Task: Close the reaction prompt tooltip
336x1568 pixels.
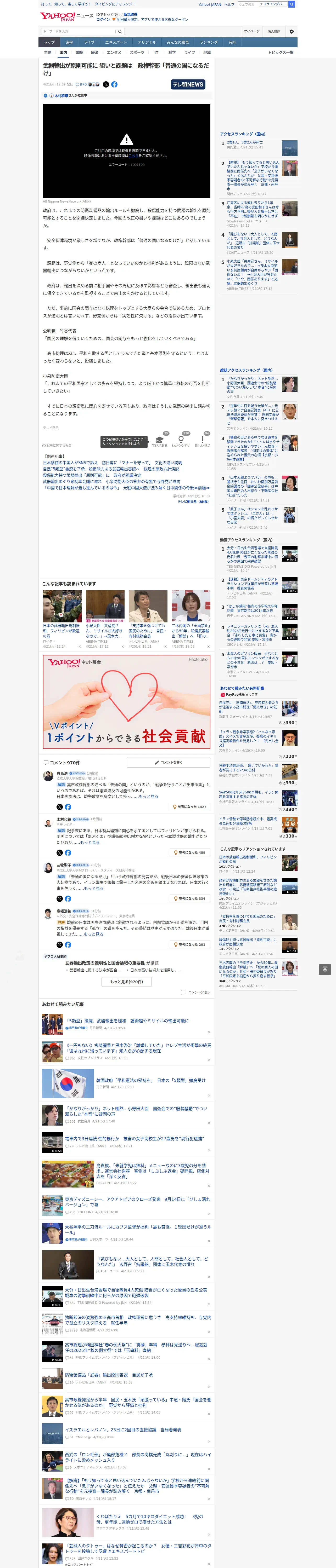Action: (145, 439)
